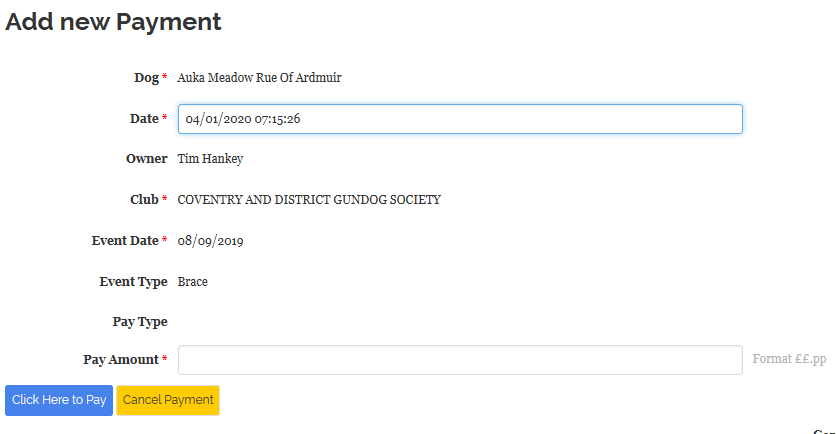Click the Format ££.pp hint text
The image size is (836, 434).
[x=789, y=359]
